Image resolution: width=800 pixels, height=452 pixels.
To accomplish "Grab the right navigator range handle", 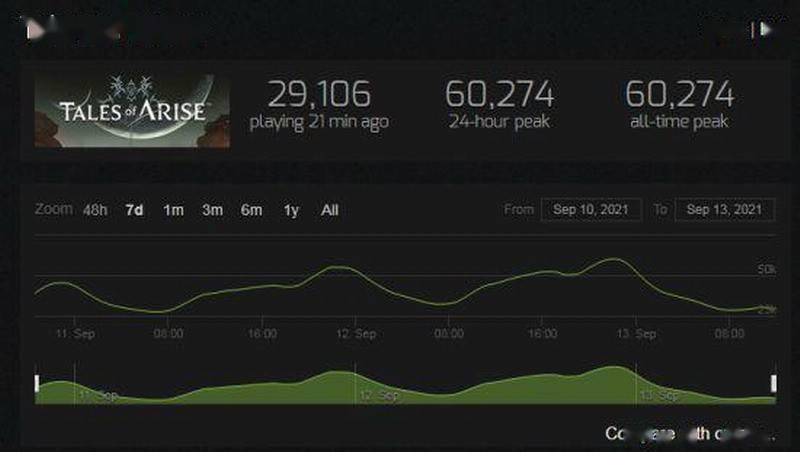I will tap(773, 383).
